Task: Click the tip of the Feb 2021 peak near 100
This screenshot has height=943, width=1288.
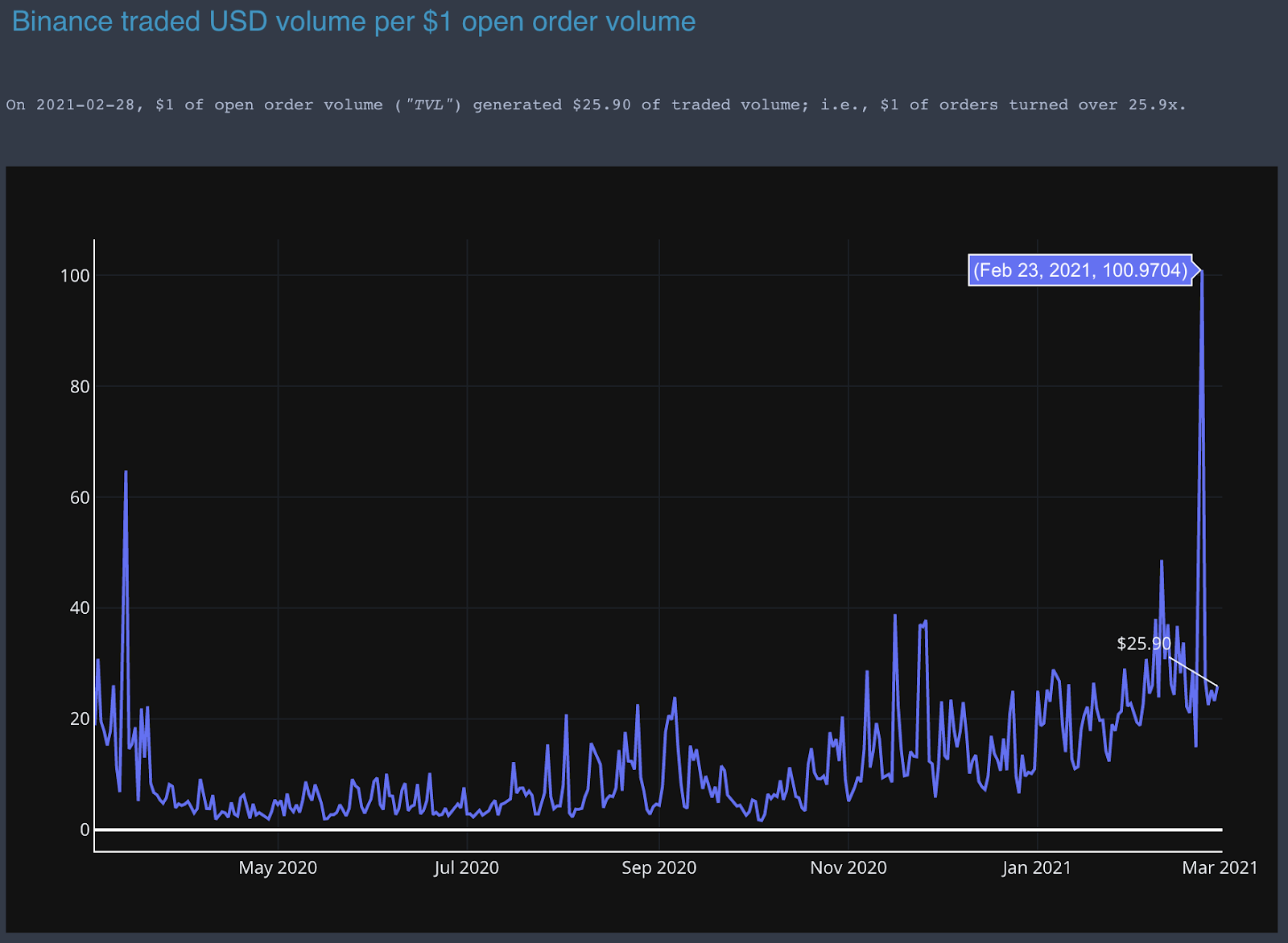Action: [1201, 272]
